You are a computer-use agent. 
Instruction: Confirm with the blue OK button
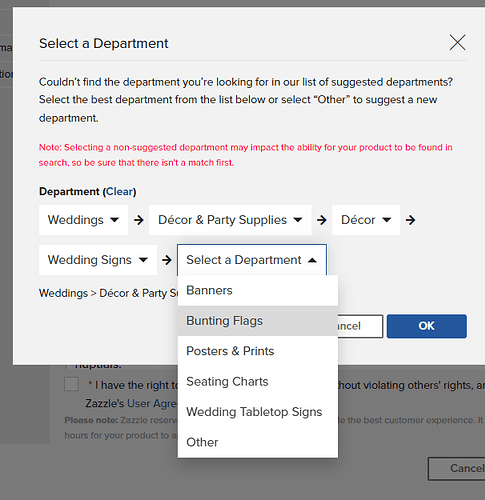[x=427, y=326]
